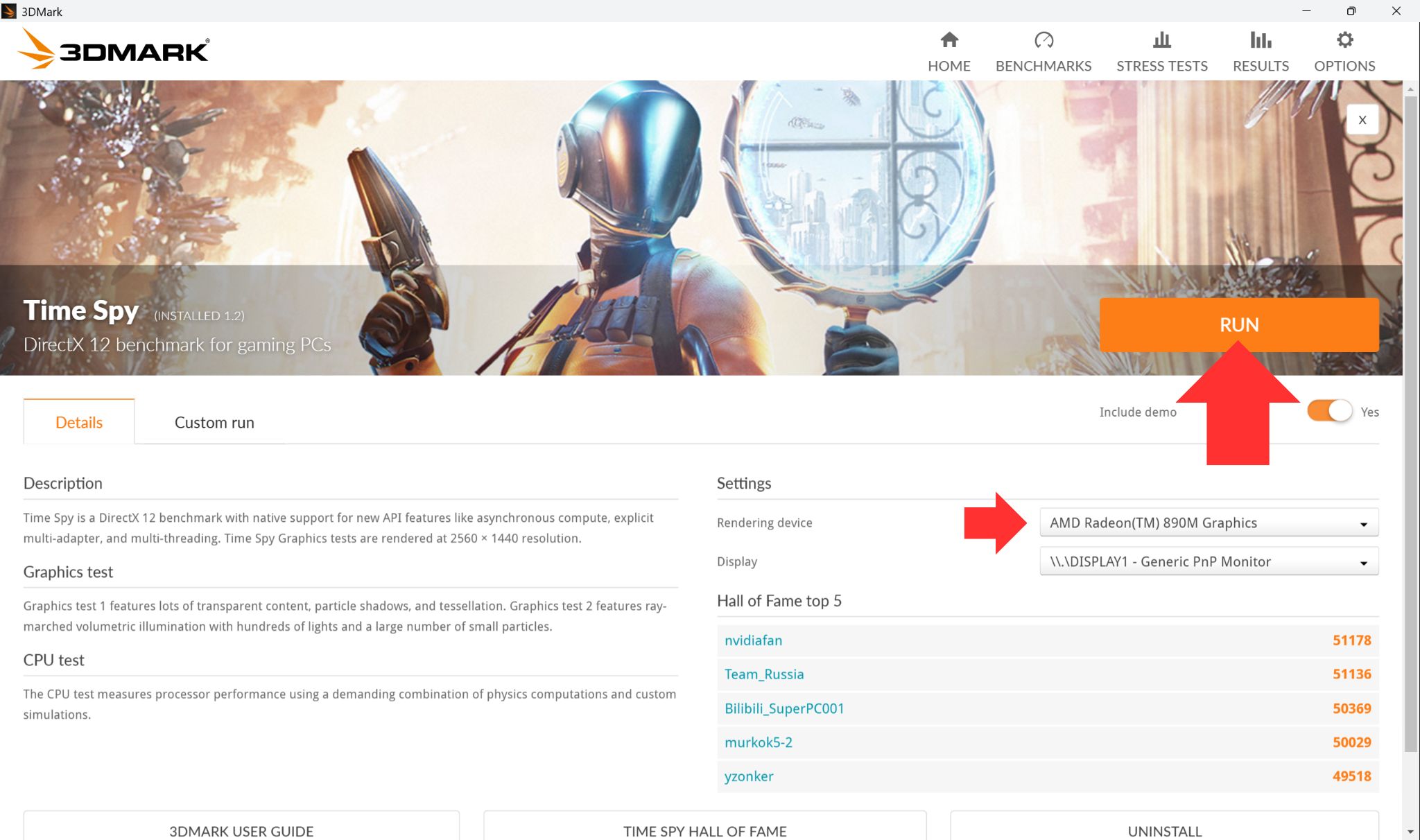This screenshot has height=840, width=1420.
Task: Click the RESULTS menu label
Action: (x=1261, y=66)
